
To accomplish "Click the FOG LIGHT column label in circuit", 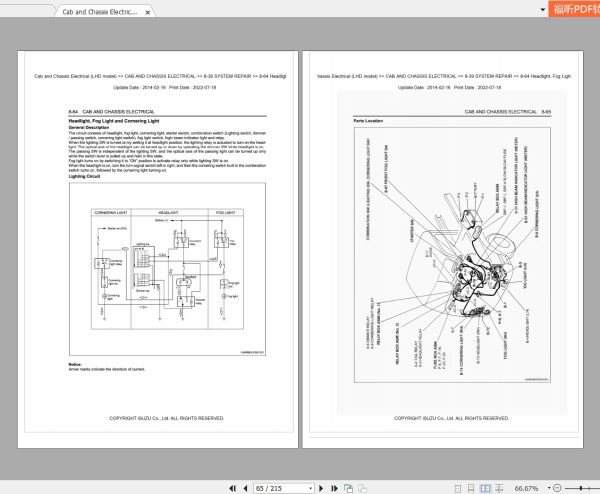I will pos(225,212).
